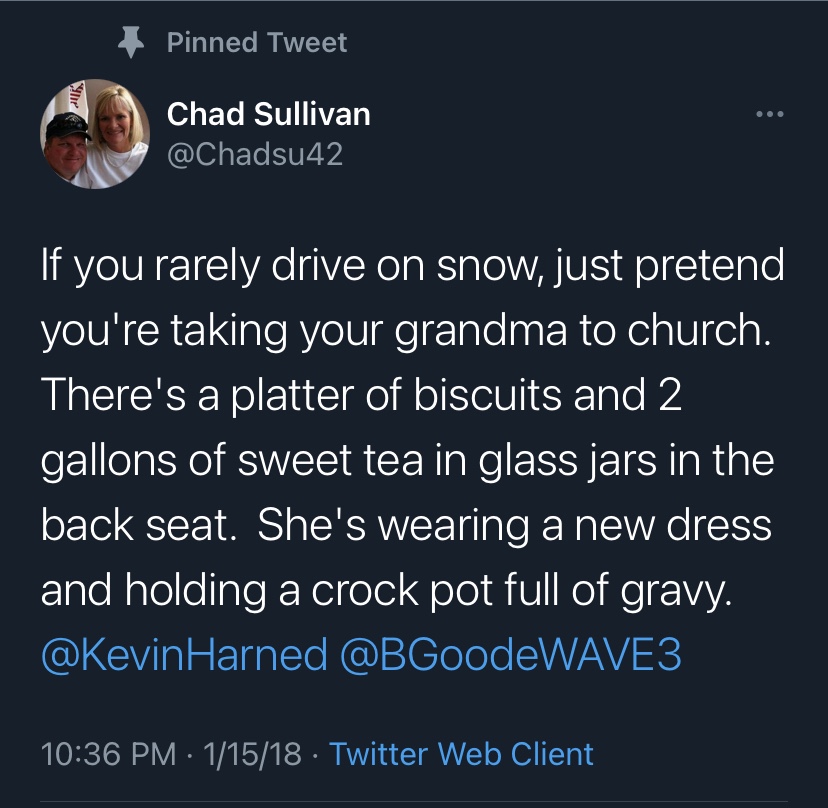Open Chad Sullivan's profile photo
Screen dimensions: 828x808
95,134
